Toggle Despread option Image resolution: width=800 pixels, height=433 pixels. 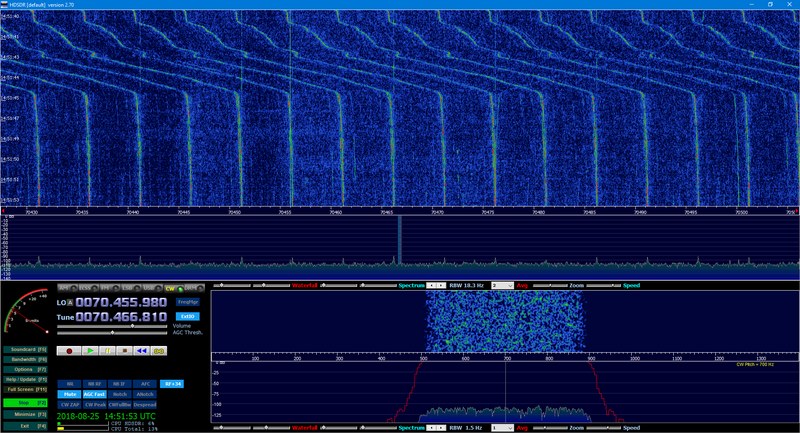(x=145, y=404)
